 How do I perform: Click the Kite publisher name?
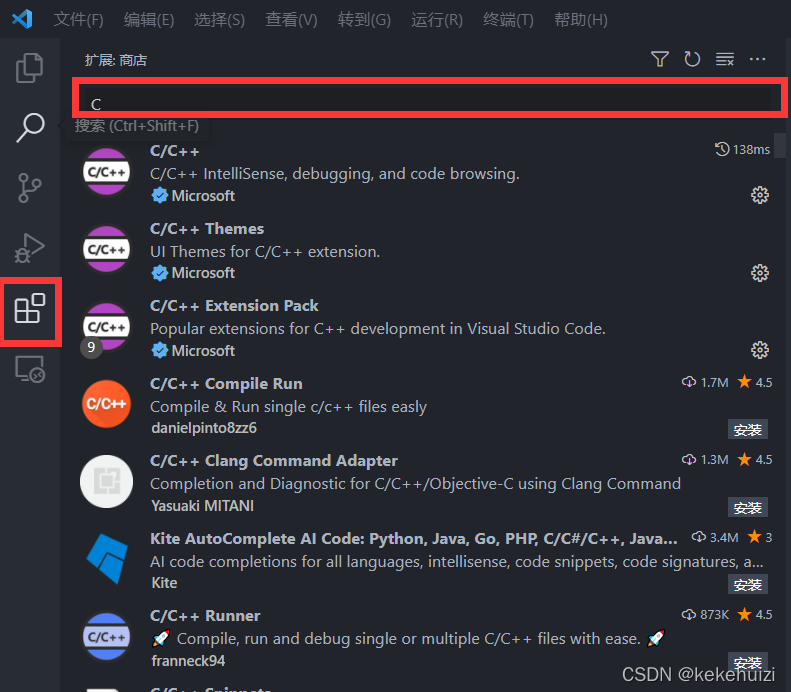click(x=164, y=583)
